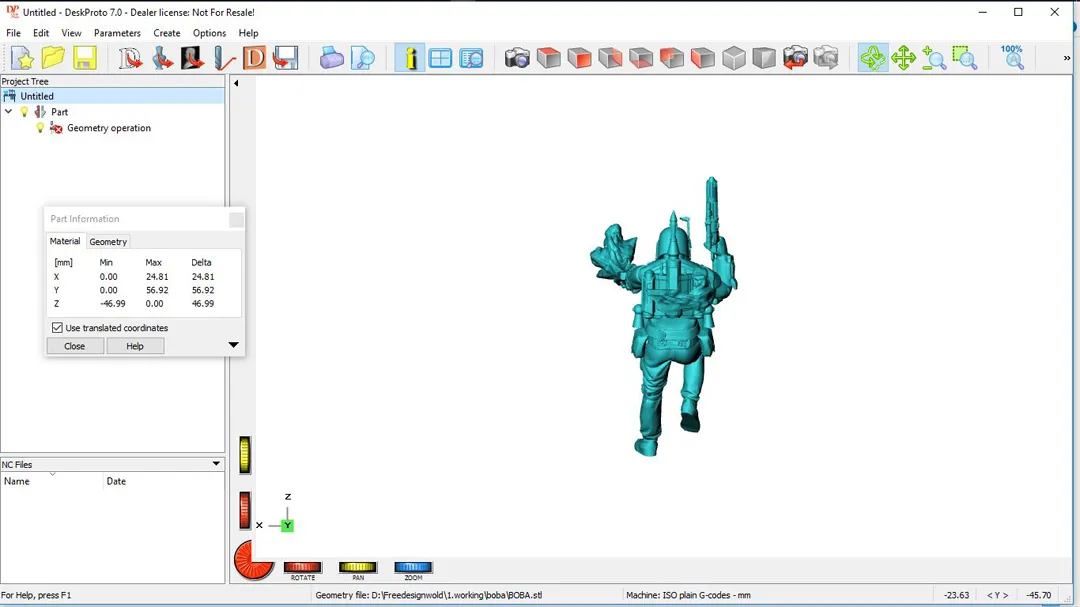
Task: Go to next view grey camera icon
Action: [x=826, y=59]
